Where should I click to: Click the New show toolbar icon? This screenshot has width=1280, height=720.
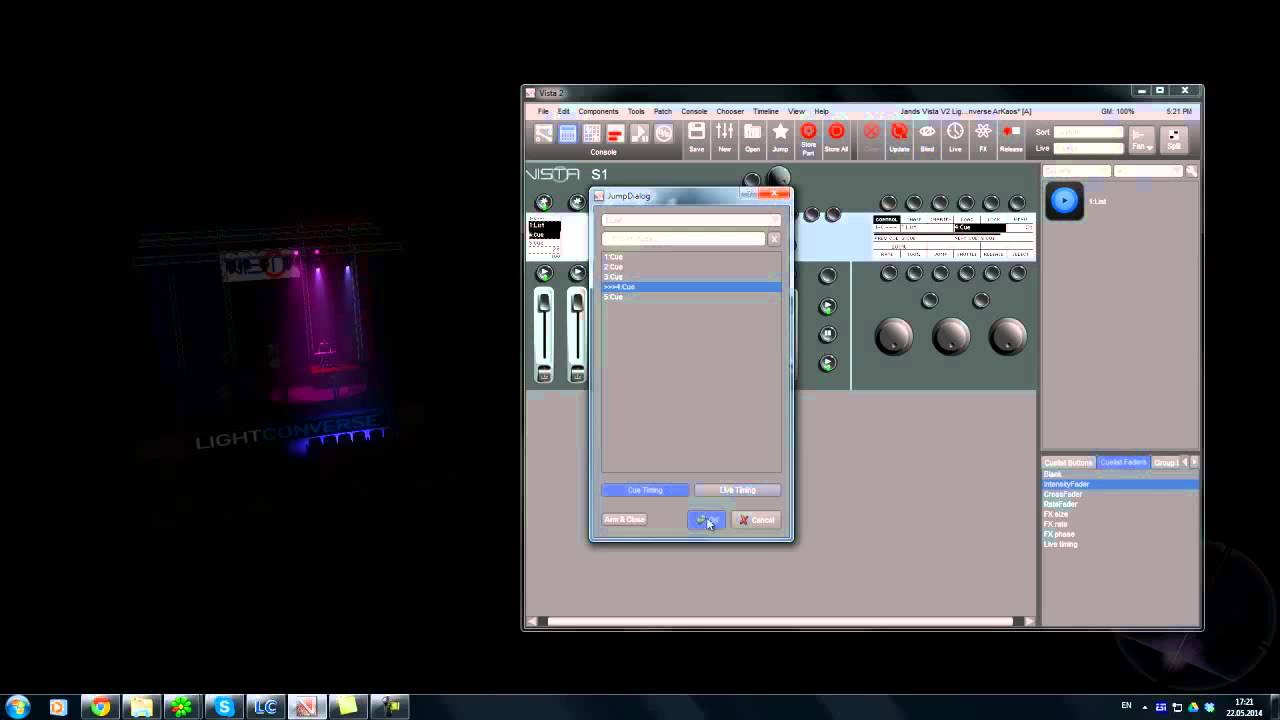(724, 137)
